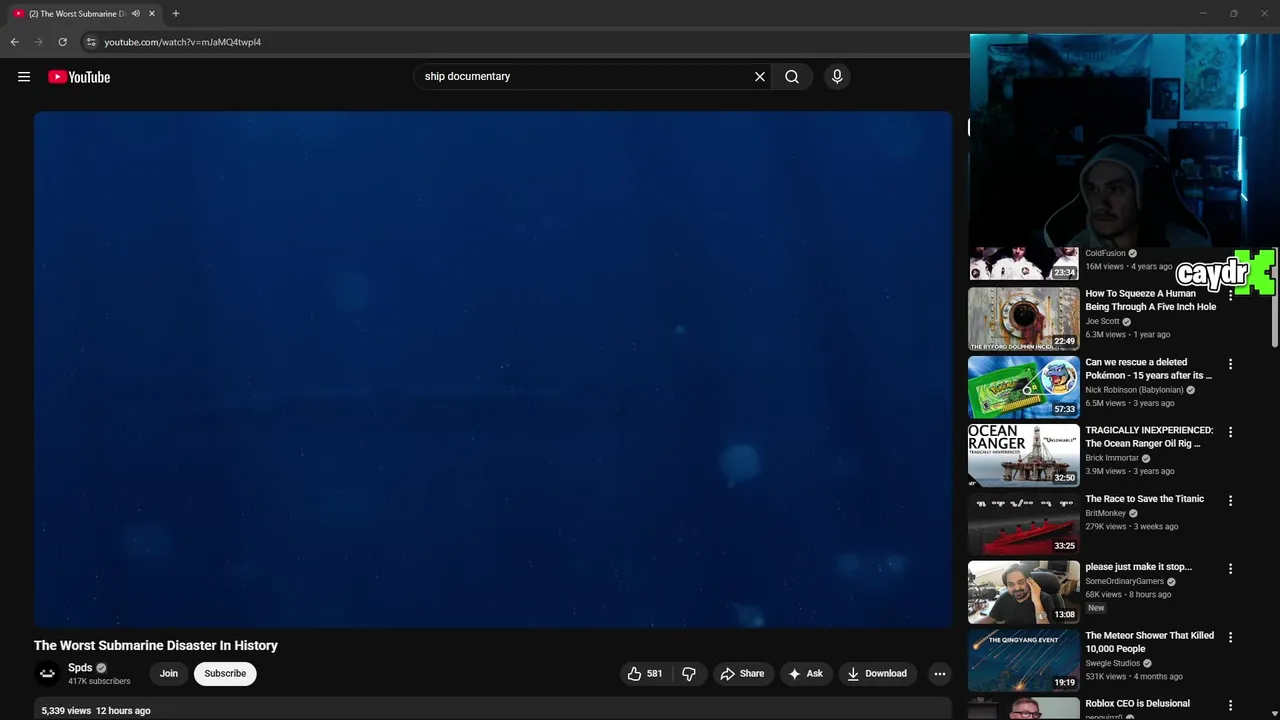
Task: Open 'The Meteor Shower That Killed' title
Action: pos(1150,642)
